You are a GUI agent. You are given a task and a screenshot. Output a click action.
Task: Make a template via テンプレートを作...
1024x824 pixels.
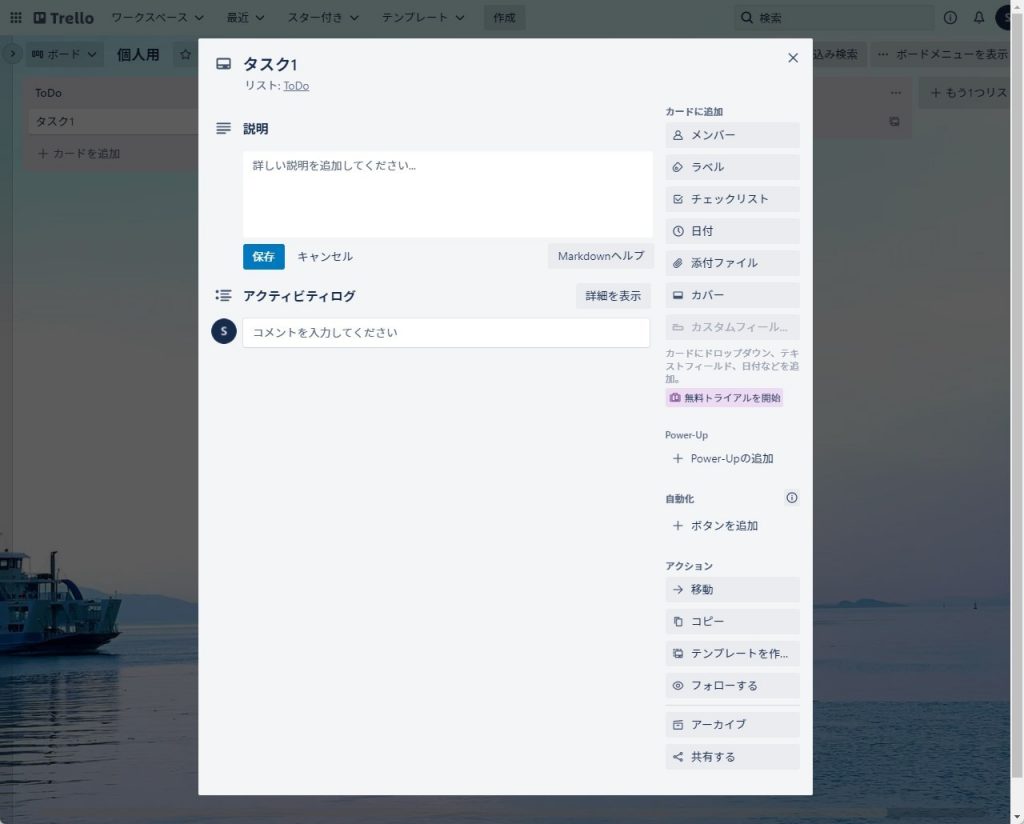(x=732, y=654)
